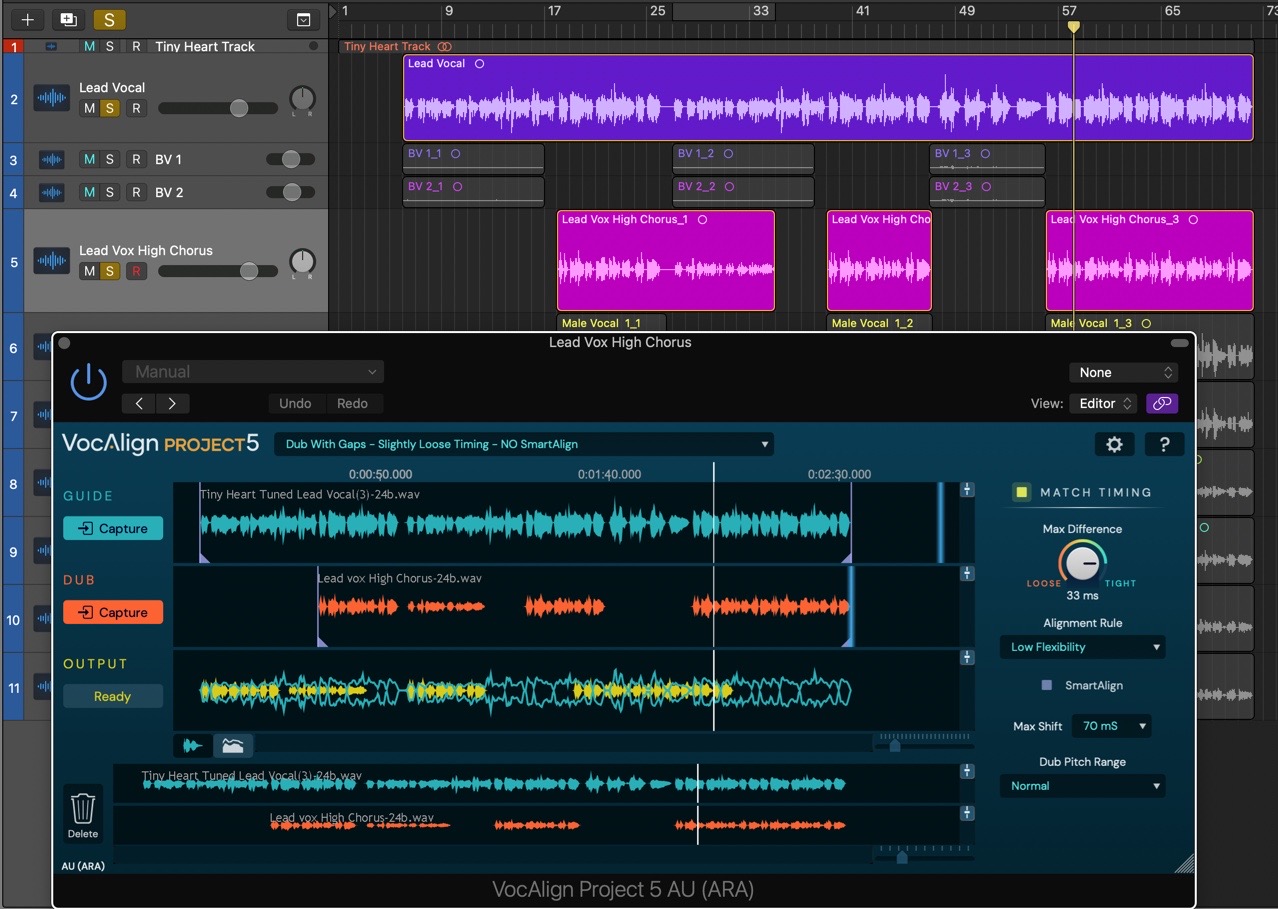Open the Dub Pitch Range dropdown
The image size is (1278, 909).
1083,786
